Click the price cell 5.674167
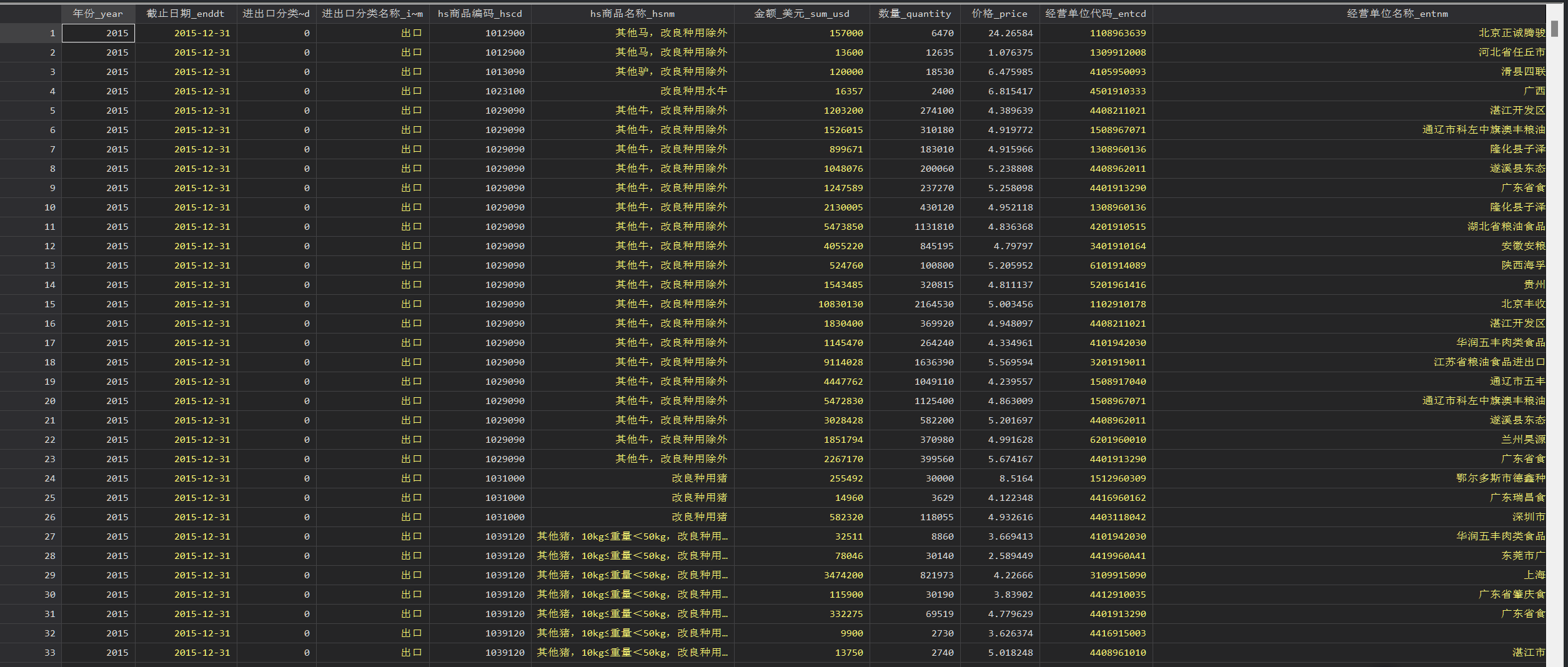The width and height of the screenshot is (1568, 667). coord(1000,459)
